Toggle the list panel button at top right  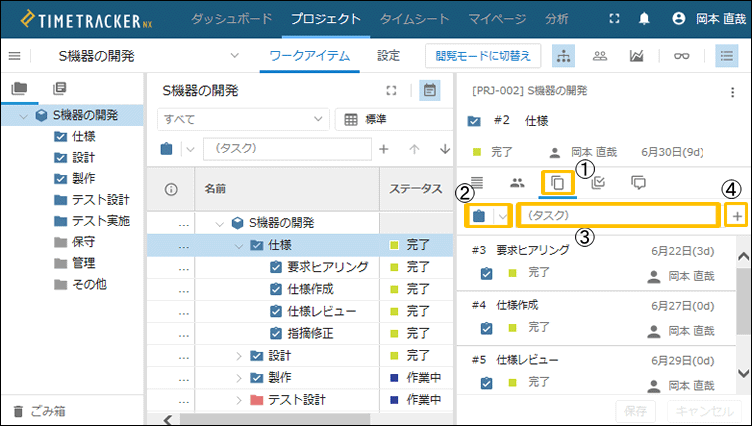tap(727, 56)
